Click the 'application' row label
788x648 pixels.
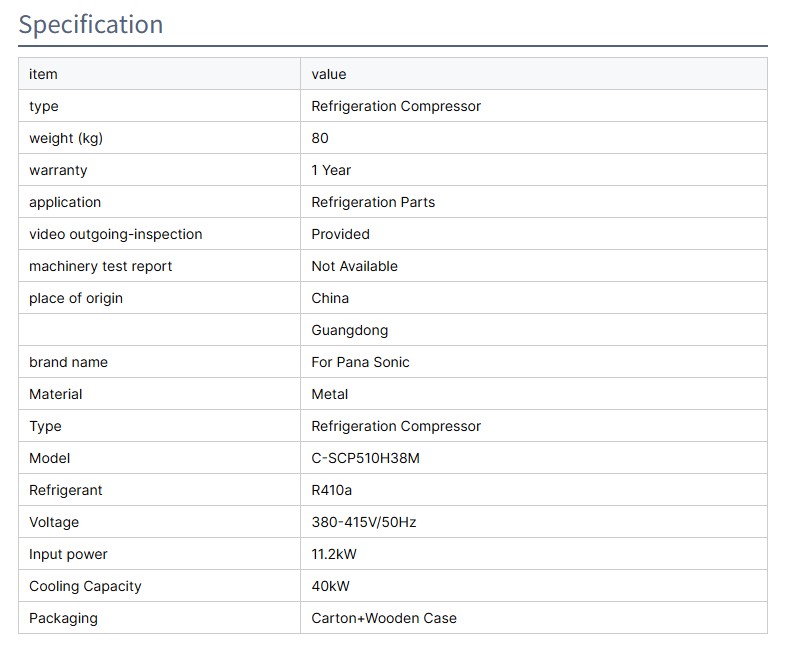pyautogui.click(x=65, y=202)
